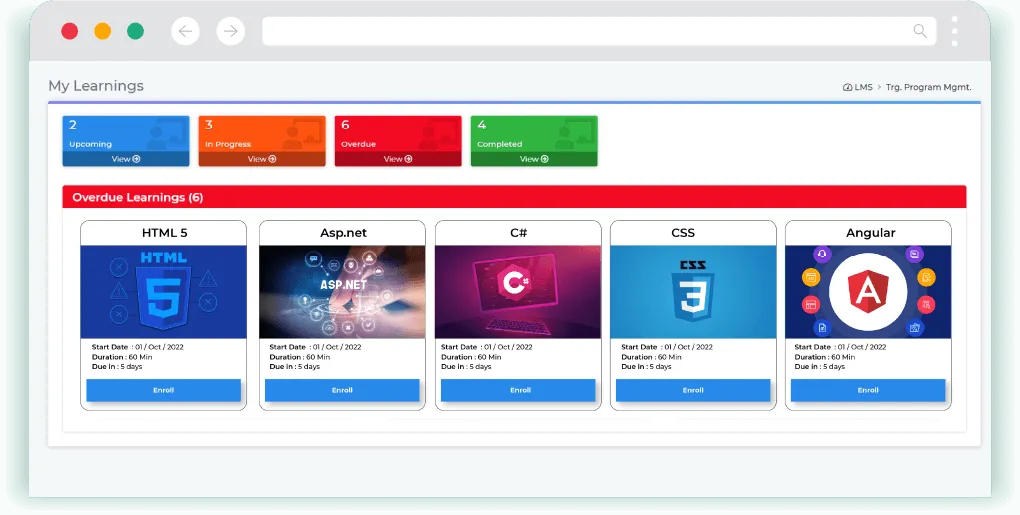1020x515 pixels.
Task: Click the browser forward arrow button
Action: point(231,31)
